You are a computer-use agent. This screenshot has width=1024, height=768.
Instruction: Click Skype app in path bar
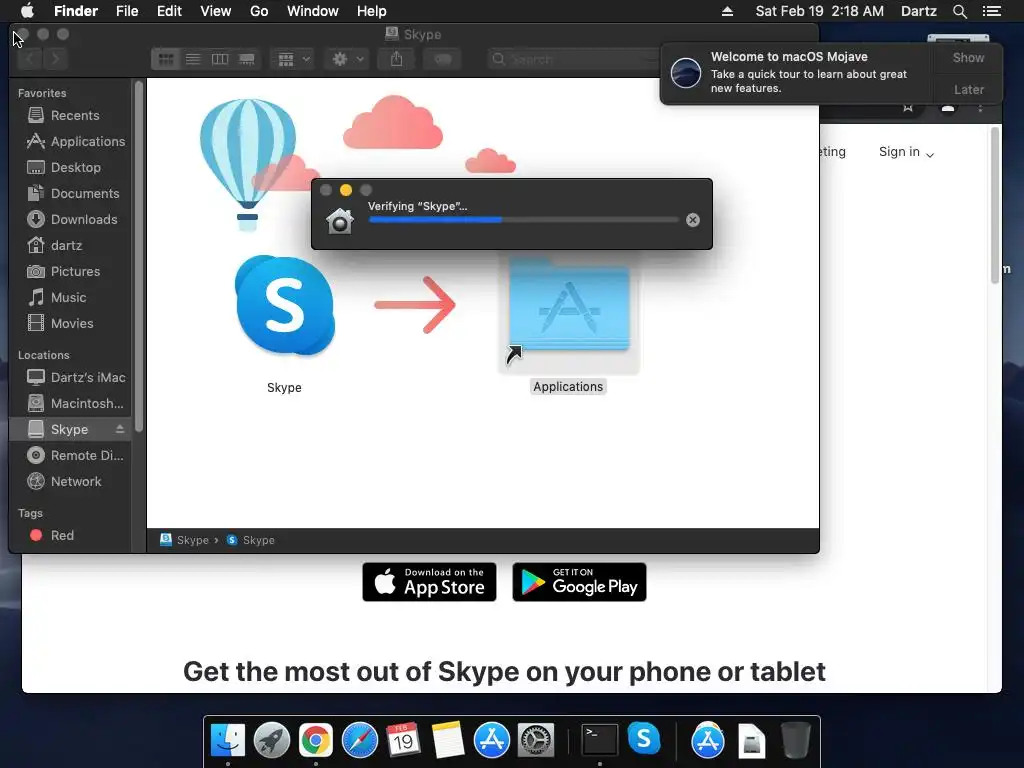coord(251,540)
